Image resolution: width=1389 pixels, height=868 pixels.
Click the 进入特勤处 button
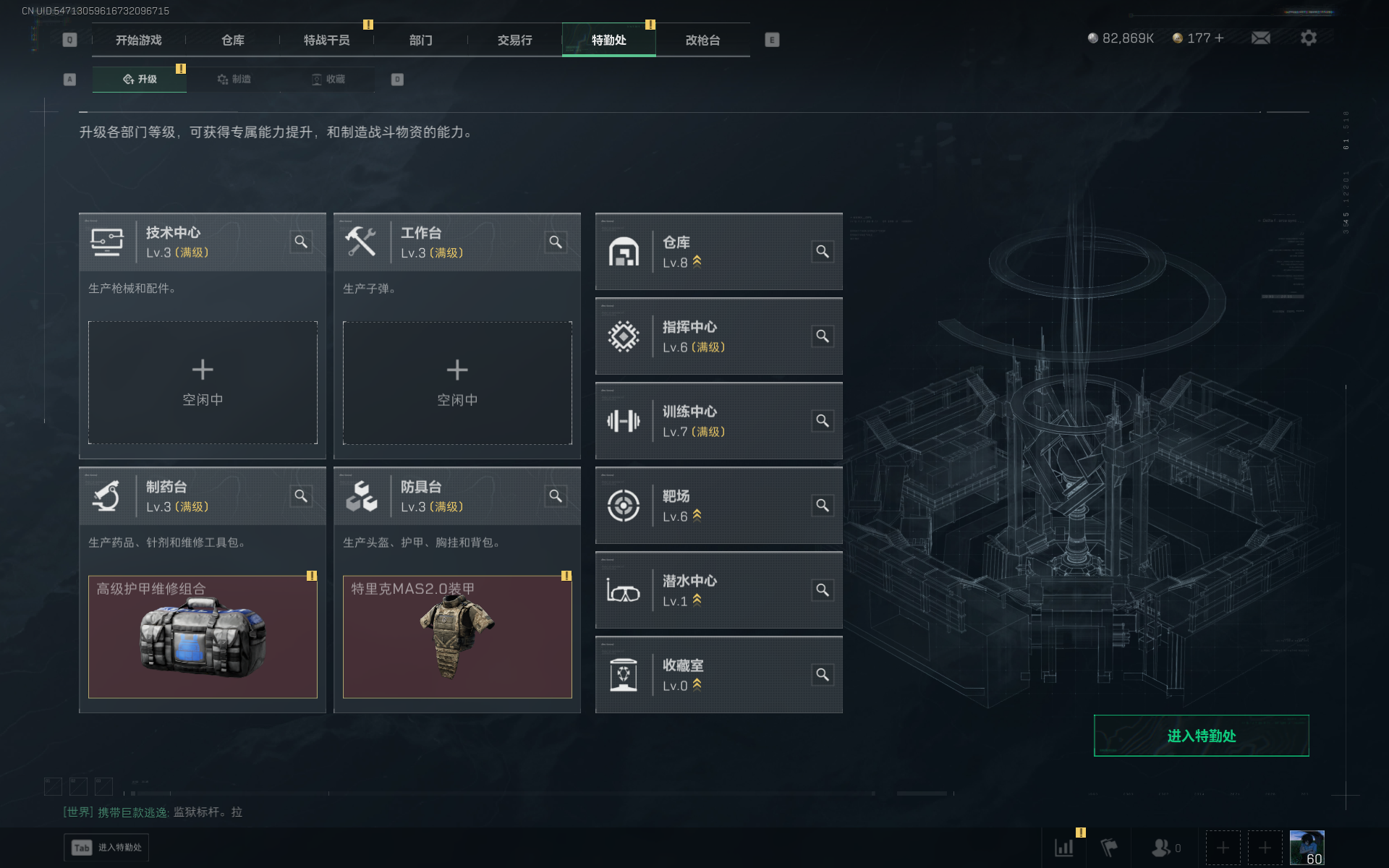[x=1201, y=736]
